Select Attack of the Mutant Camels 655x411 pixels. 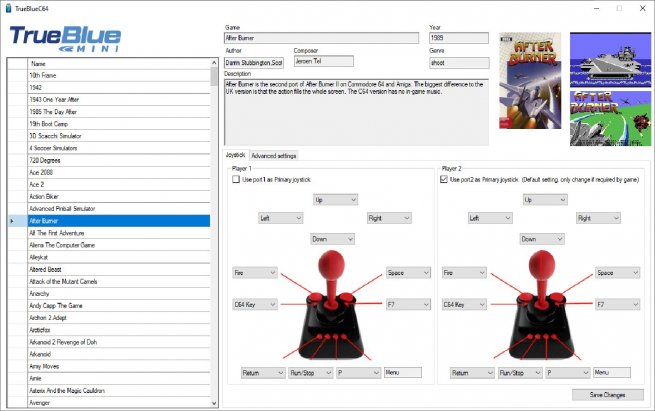119,282
